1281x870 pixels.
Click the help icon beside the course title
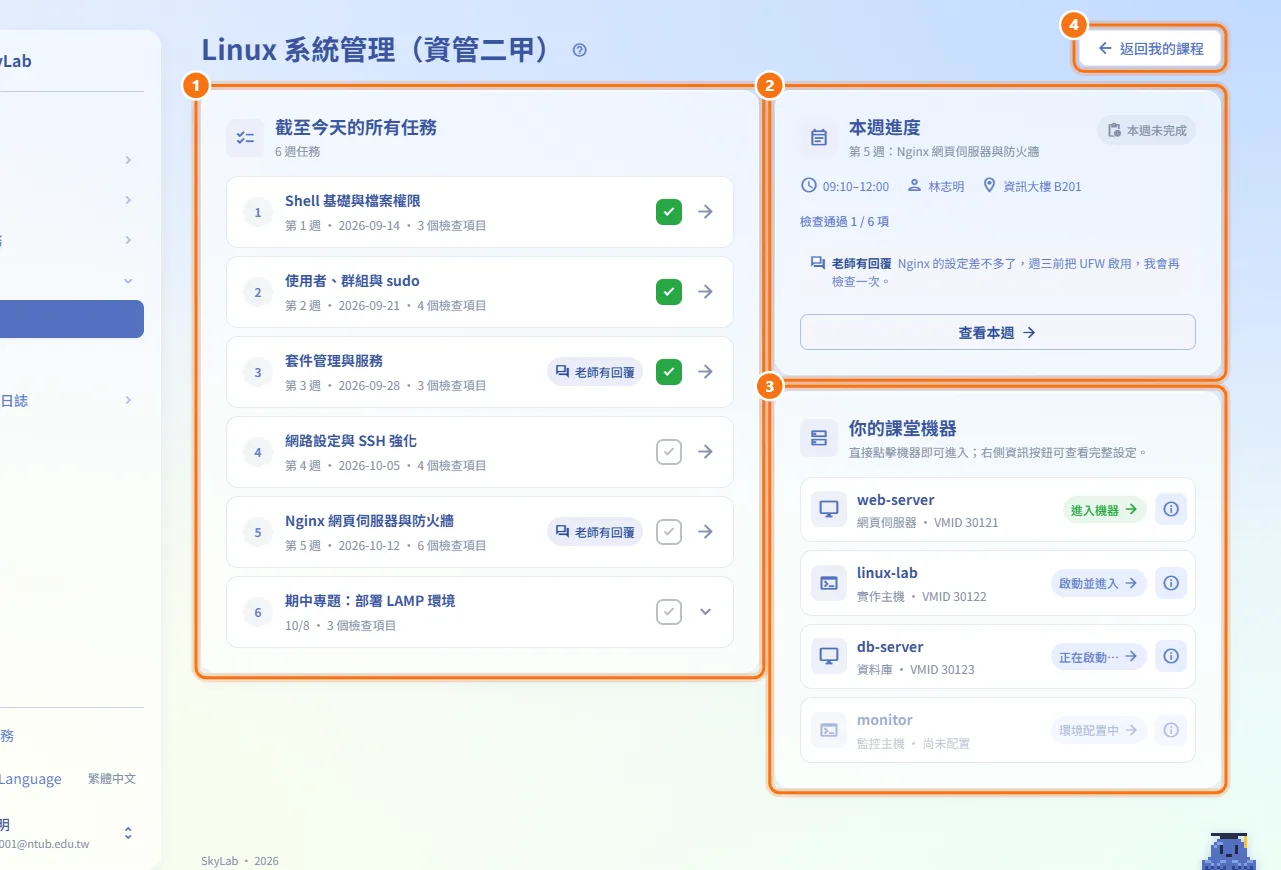pyautogui.click(x=580, y=50)
